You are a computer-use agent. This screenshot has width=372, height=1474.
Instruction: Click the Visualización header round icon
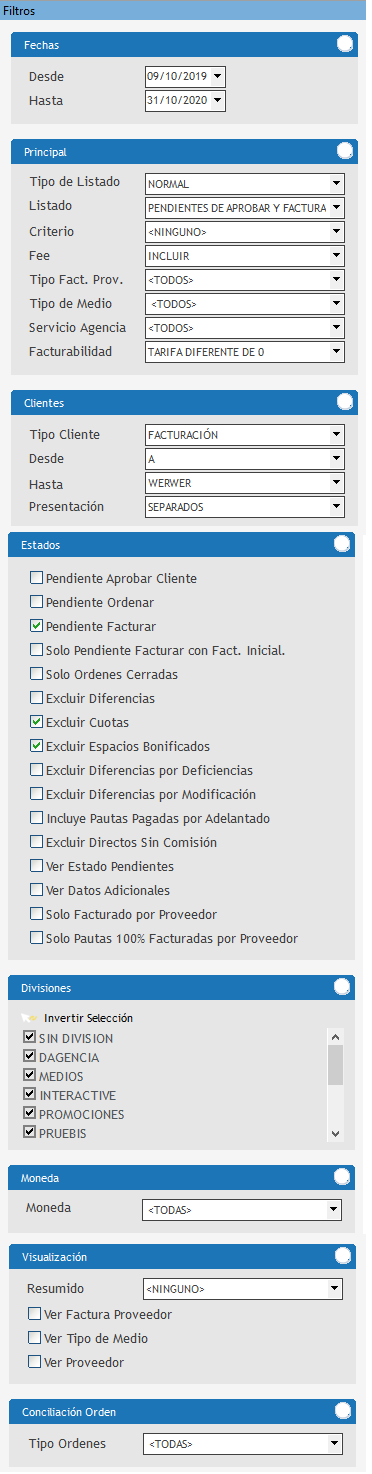(342, 1256)
